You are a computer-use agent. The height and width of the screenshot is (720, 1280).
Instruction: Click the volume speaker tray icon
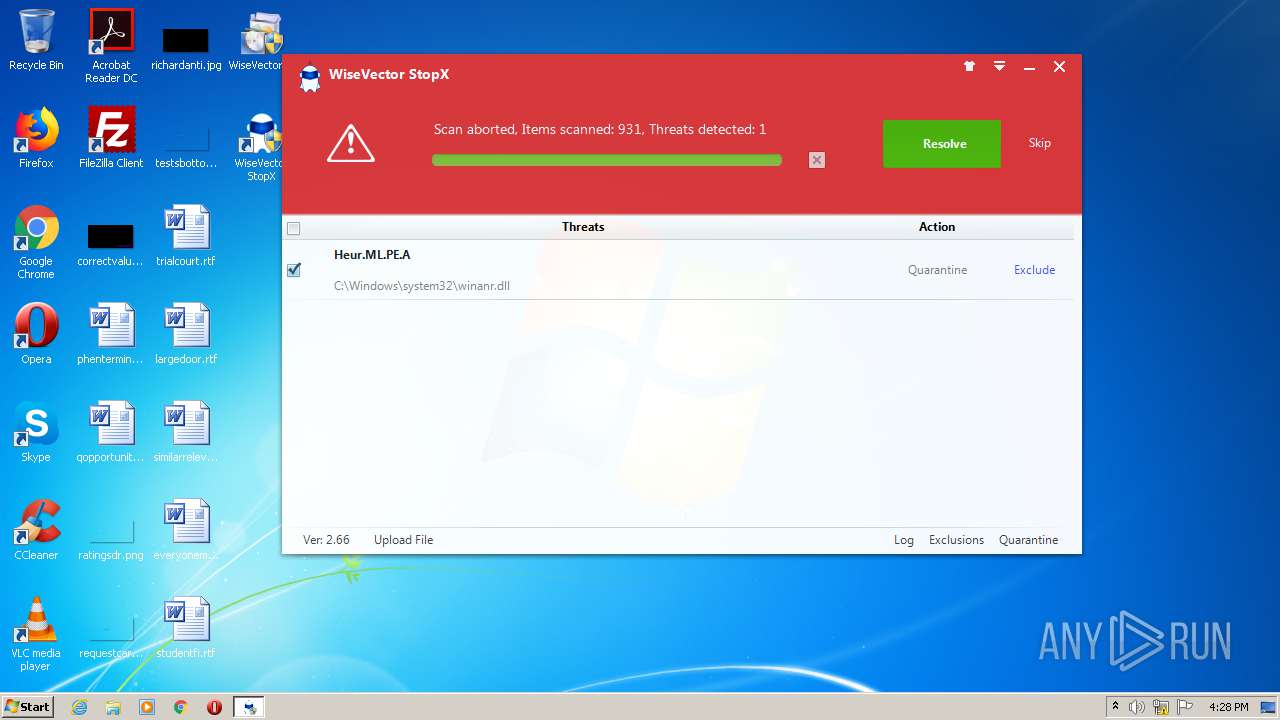[1137, 707]
